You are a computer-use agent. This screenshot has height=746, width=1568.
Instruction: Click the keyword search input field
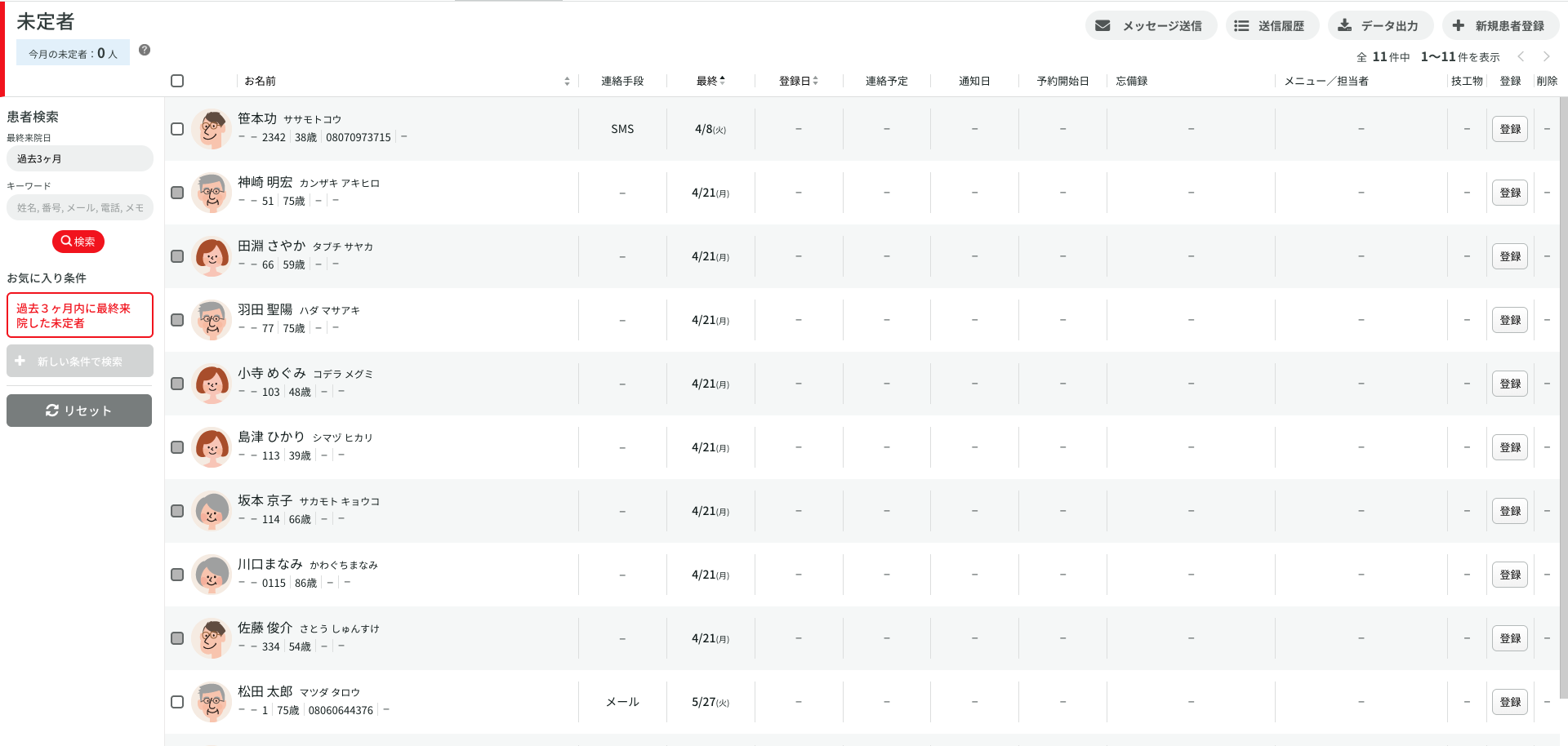tap(79, 208)
